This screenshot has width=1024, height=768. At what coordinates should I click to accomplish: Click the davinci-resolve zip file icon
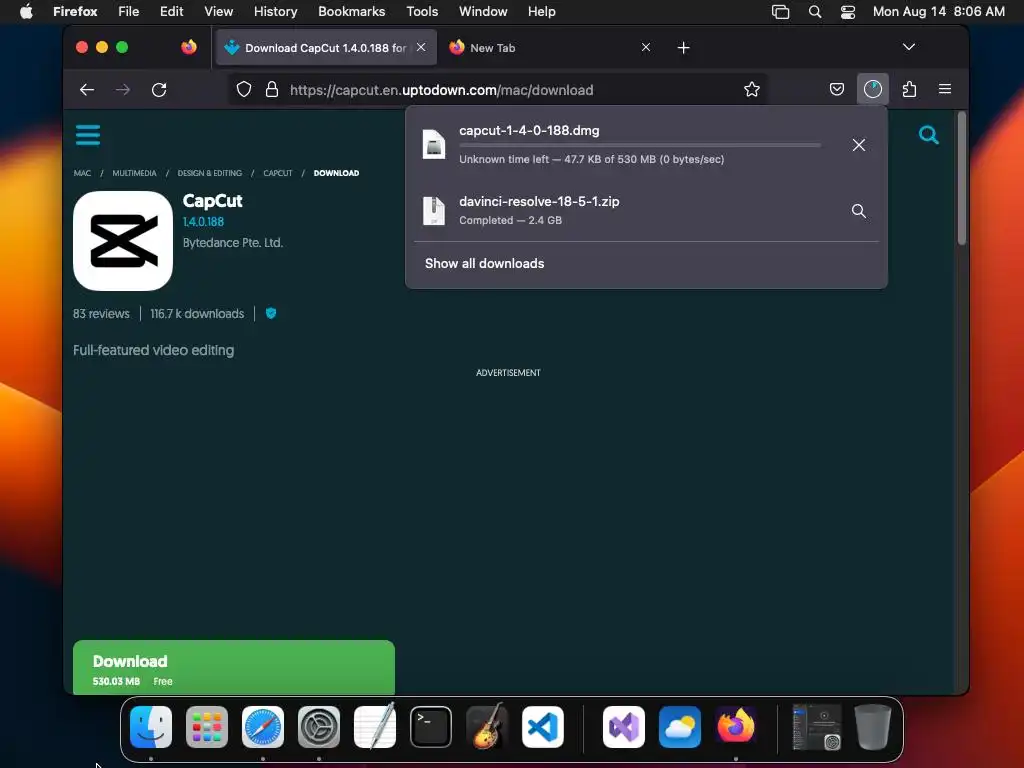click(x=434, y=211)
